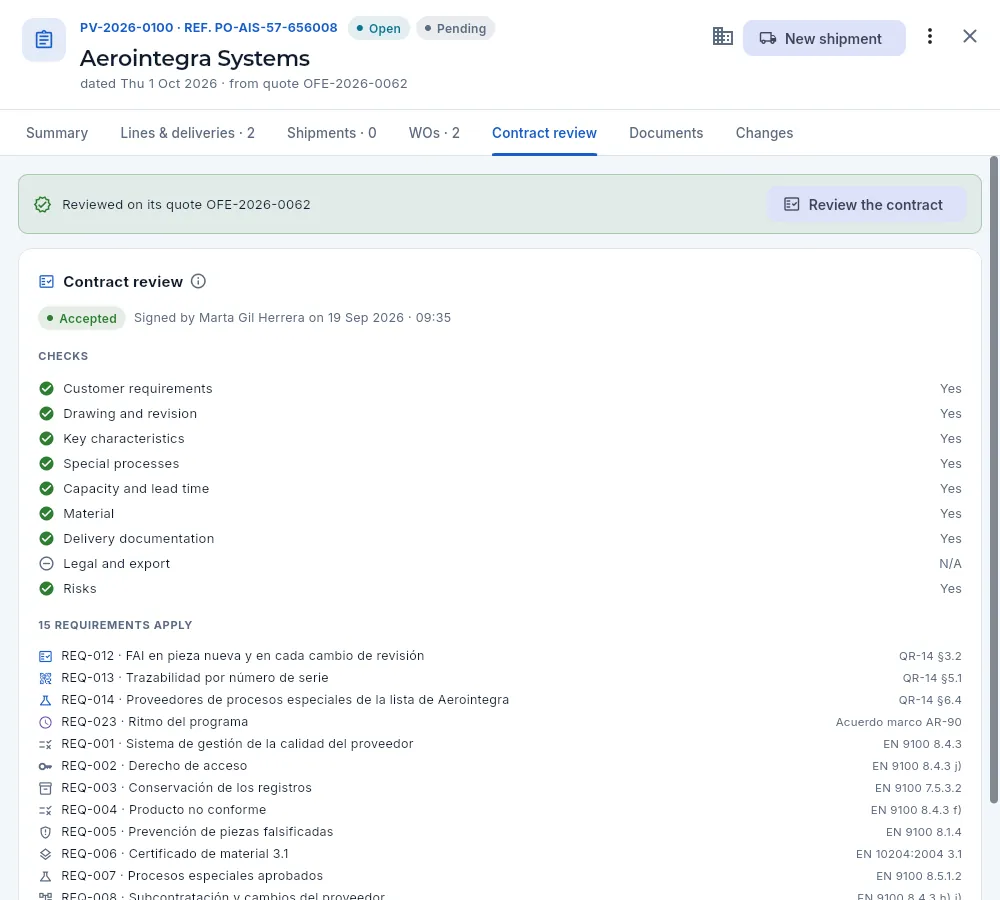This screenshot has height=900, width=1000.
Task: Click the sales order clipboard icon
Action: pyautogui.click(x=43, y=40)
